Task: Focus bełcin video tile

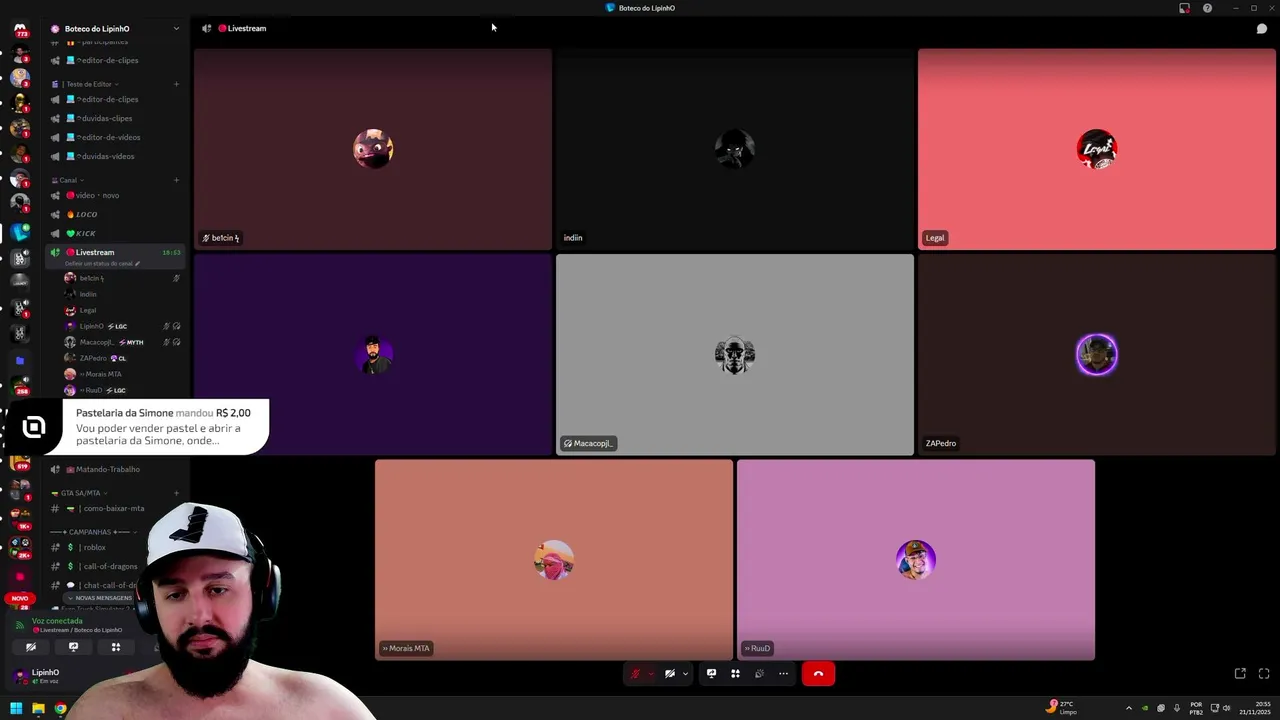Action: point(373,149)
